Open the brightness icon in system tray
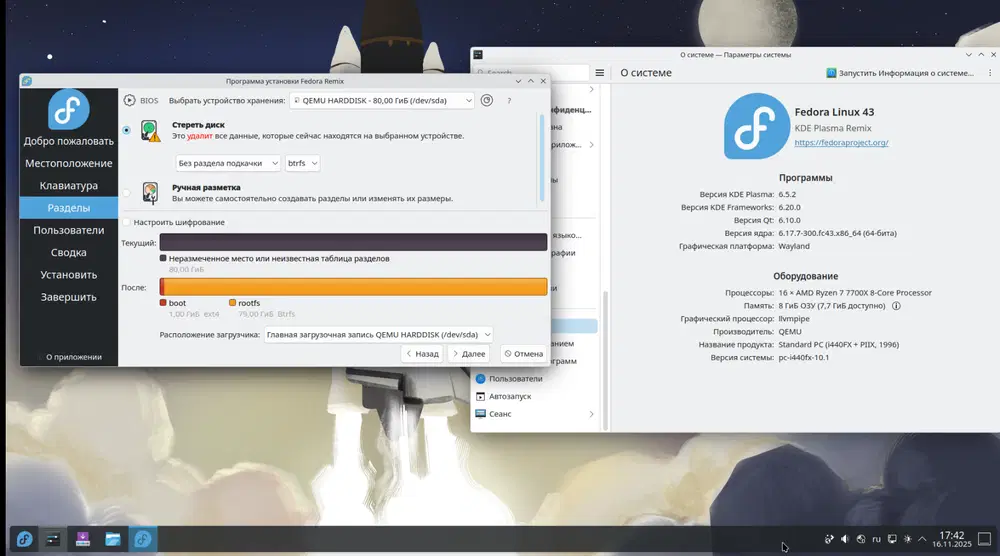This screenshot has height=556, width=1000. 908,539
